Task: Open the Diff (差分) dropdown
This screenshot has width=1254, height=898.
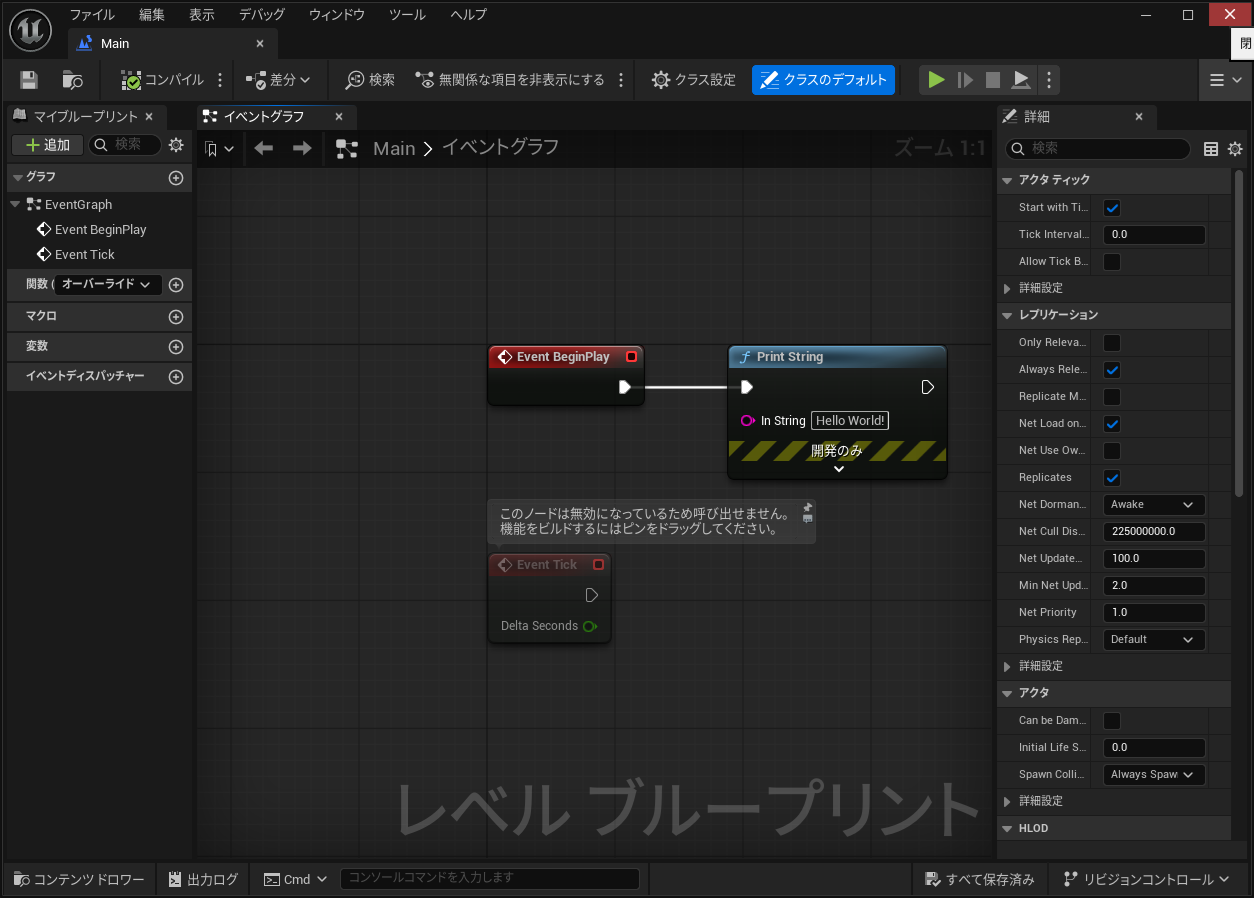Action: (278, 80)
